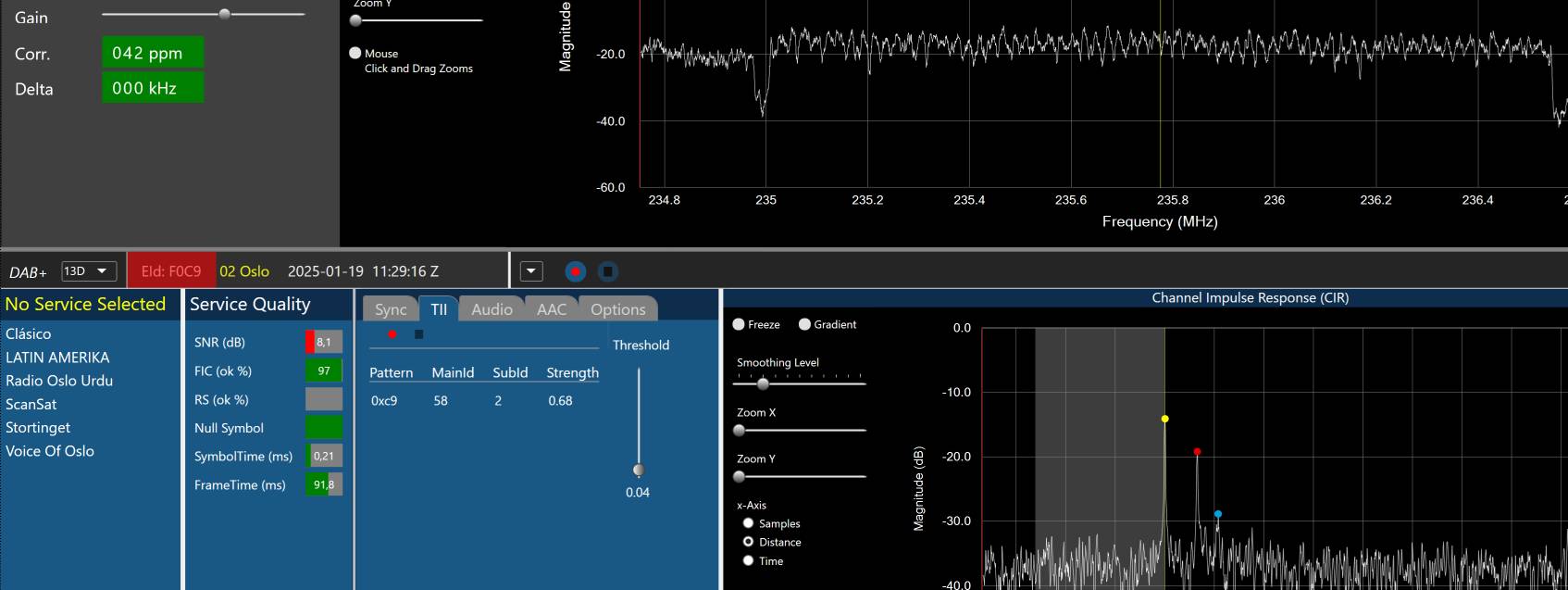This screenshot has height=590, width=1568.
Task: Set x-Axis to Samples
Action: (x=748, y=523)
